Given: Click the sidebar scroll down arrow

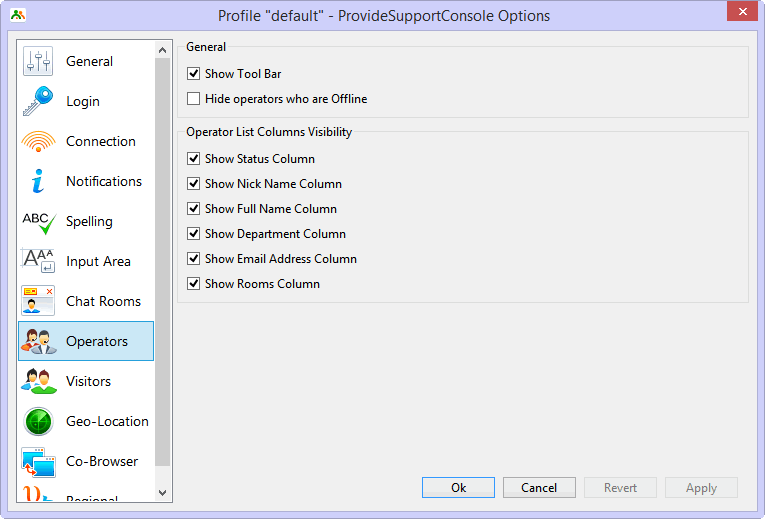Looking at the screenshot, I should 162,493.
